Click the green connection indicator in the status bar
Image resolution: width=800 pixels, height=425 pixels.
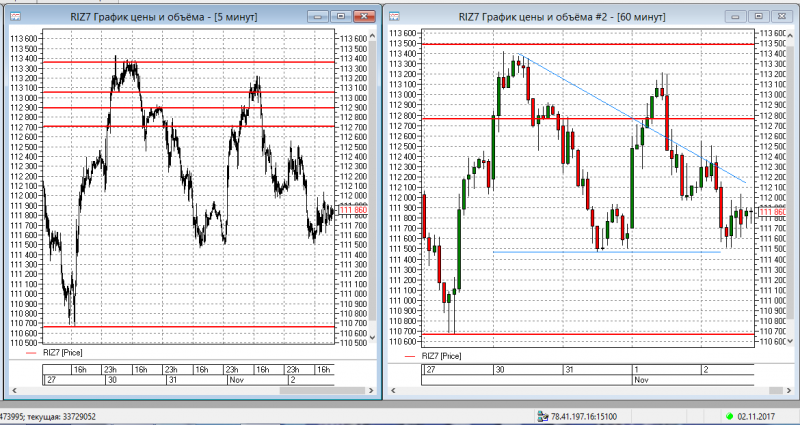click(x=729, y=417)
